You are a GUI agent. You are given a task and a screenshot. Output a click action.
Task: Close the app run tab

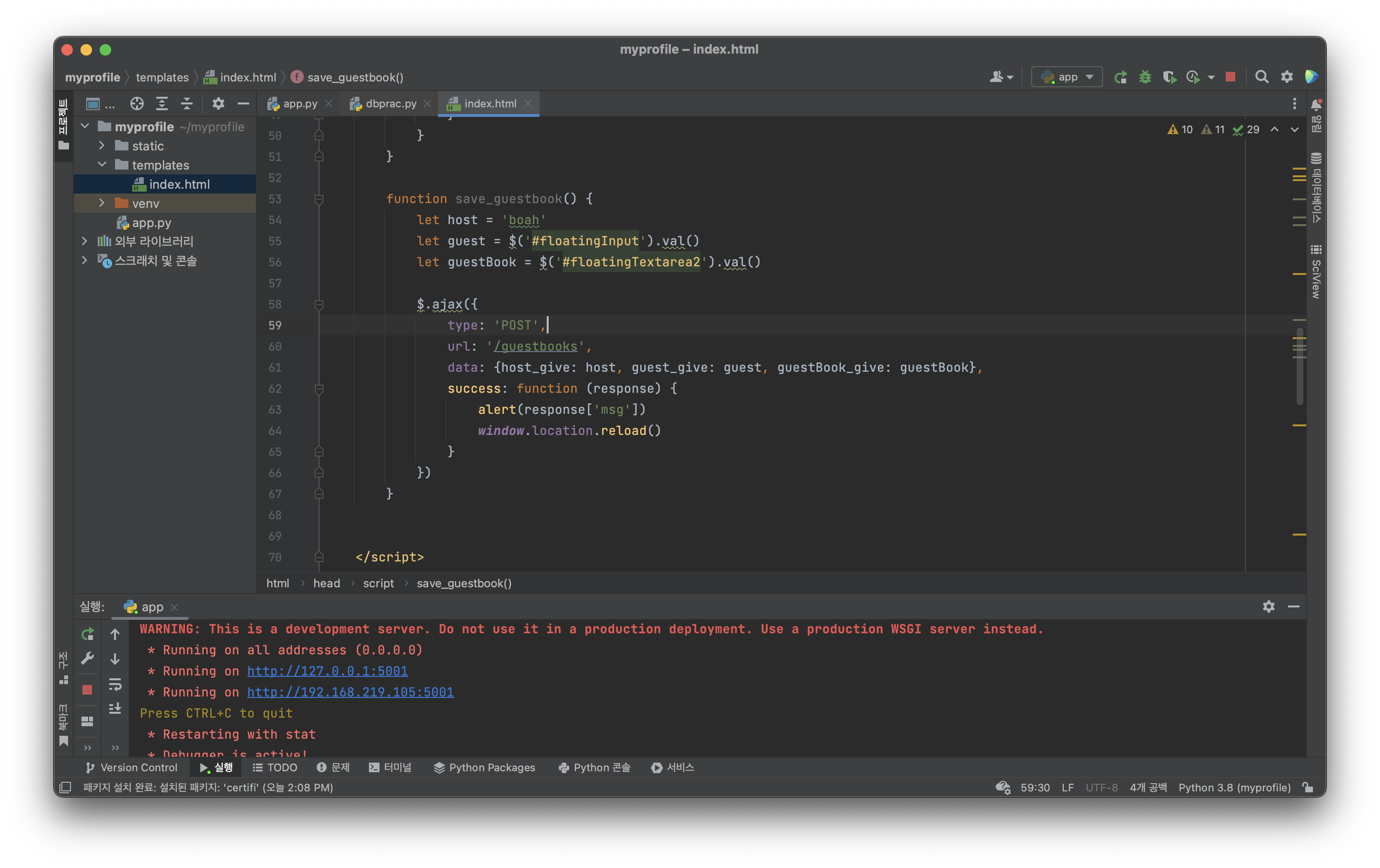tap(175, 607)
